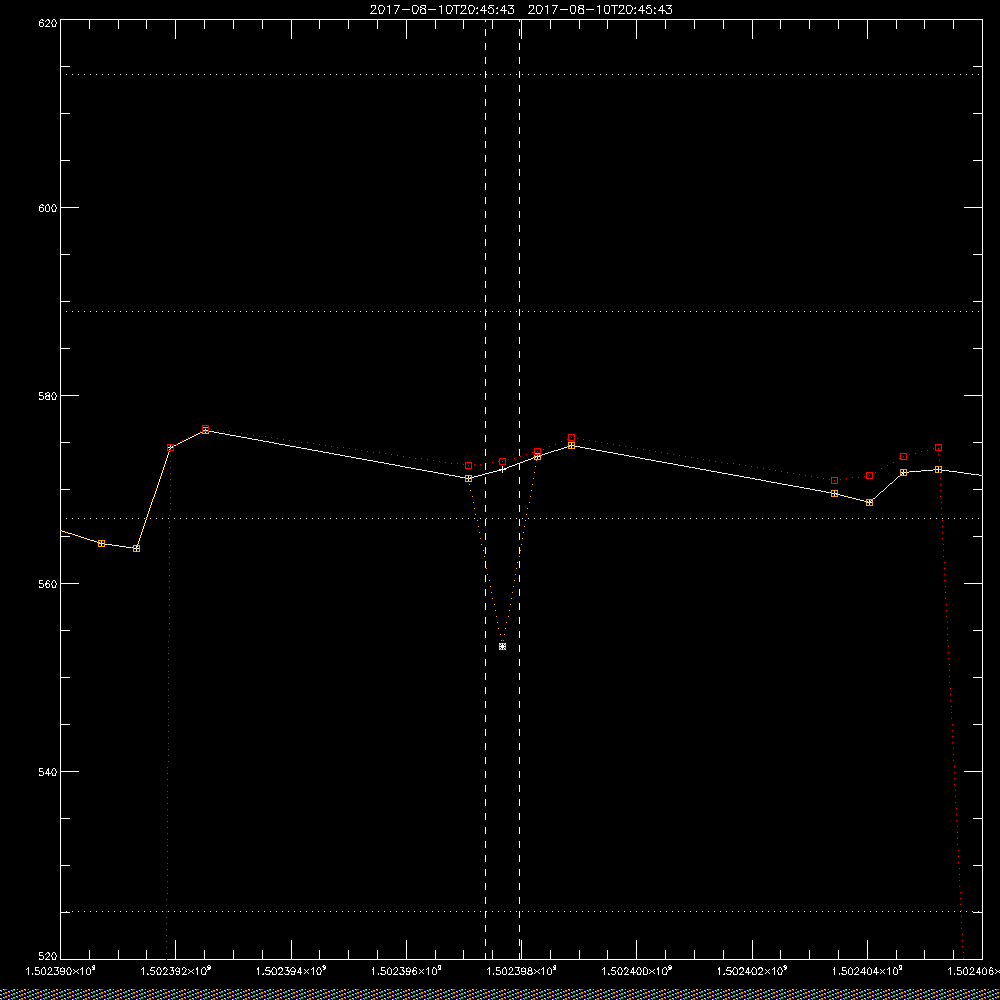Screen dimensions: 1000x1000
Task: Select the white plus point between the dashed lines
Action: 503,469
